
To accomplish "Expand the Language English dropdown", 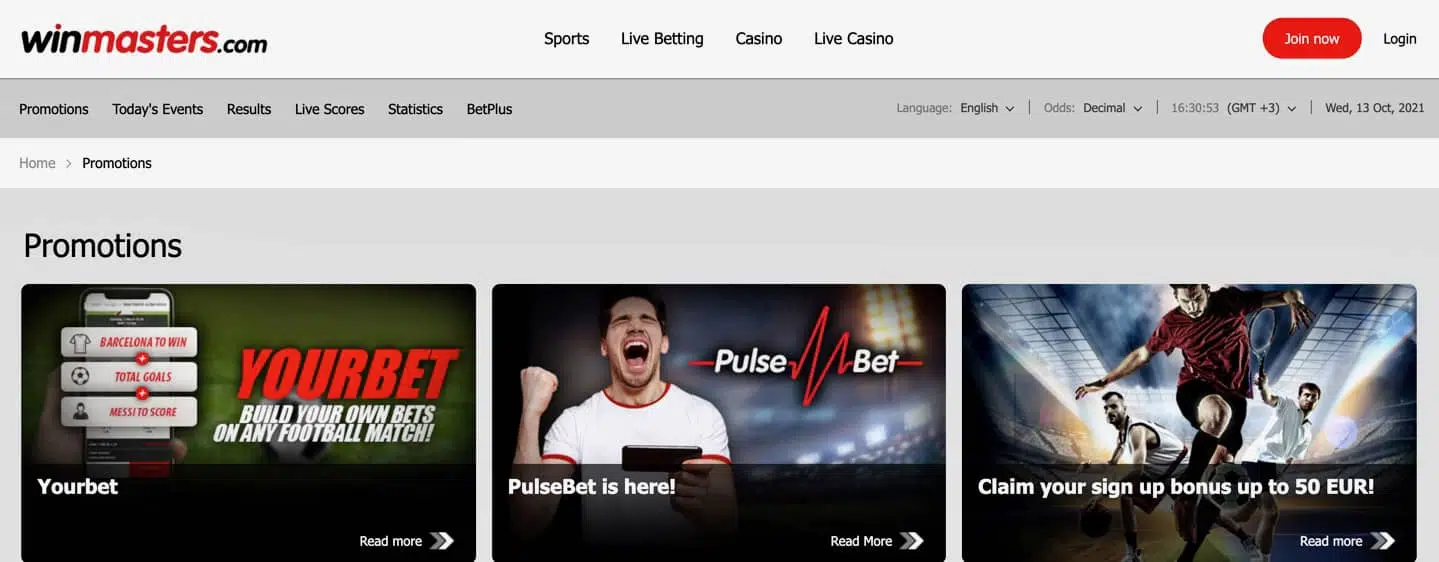I will point(987,108).
